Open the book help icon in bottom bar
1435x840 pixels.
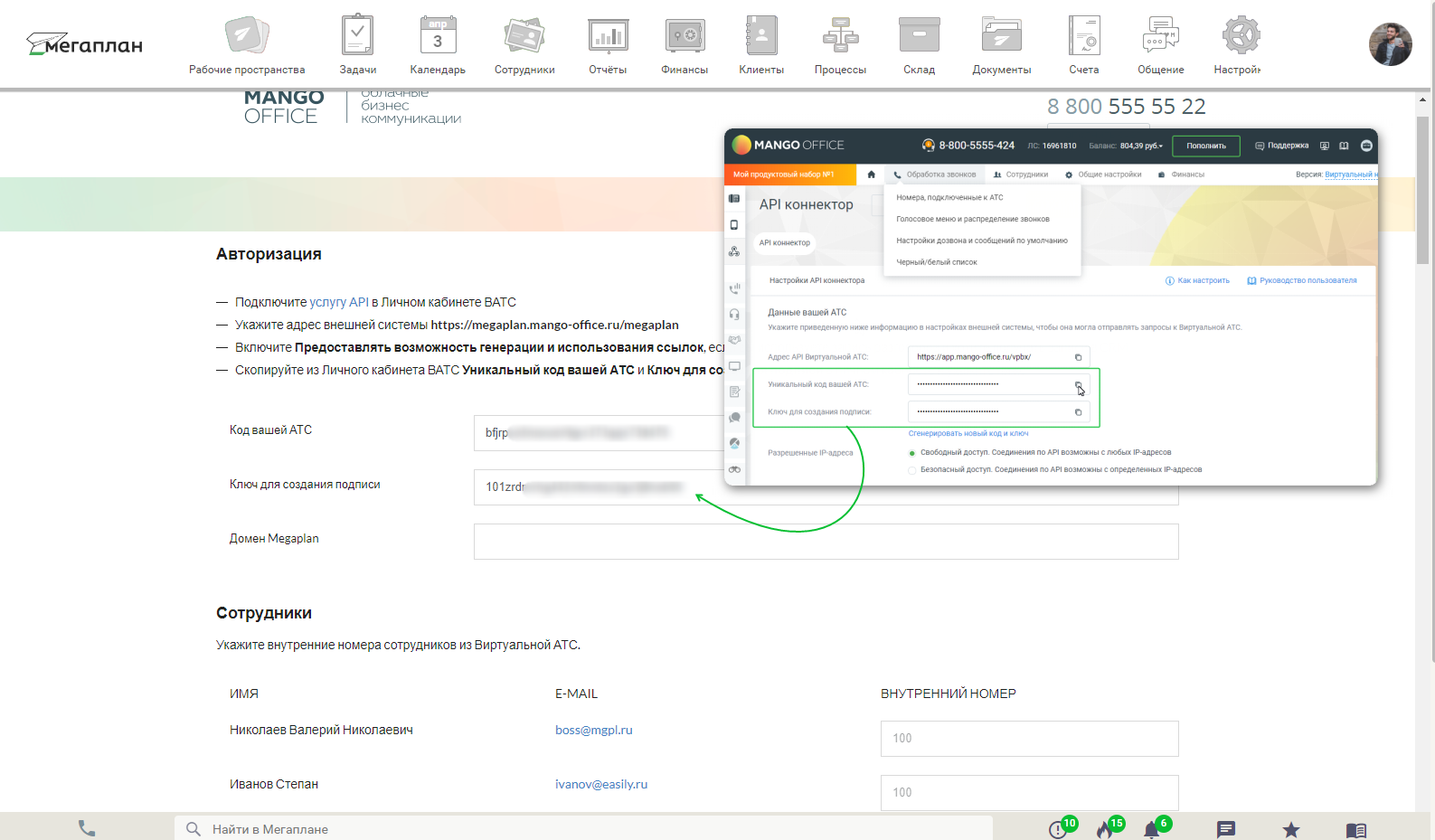point(1356,829)
